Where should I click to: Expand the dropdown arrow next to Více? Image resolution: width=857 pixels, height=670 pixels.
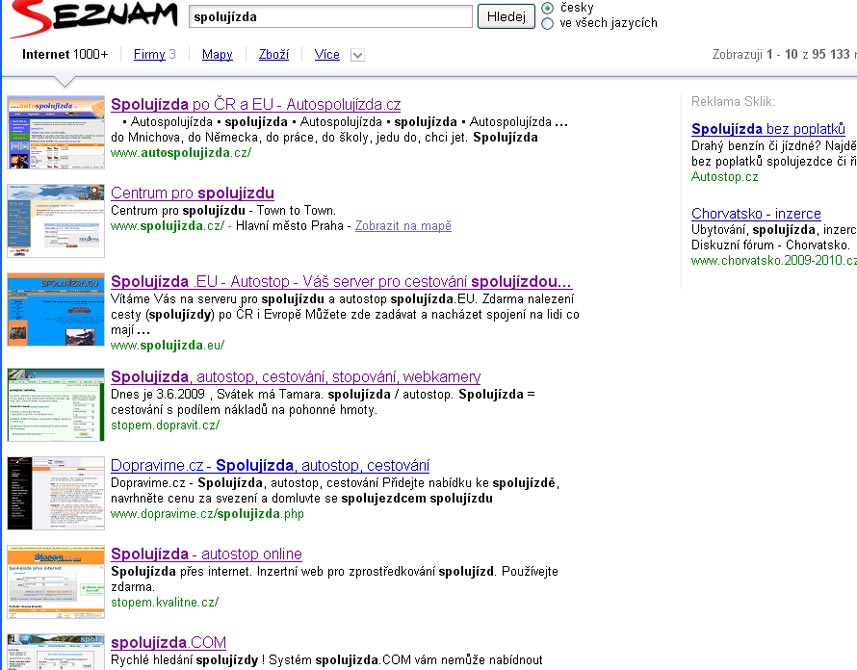pyautogui.click(x=357, y=55)
